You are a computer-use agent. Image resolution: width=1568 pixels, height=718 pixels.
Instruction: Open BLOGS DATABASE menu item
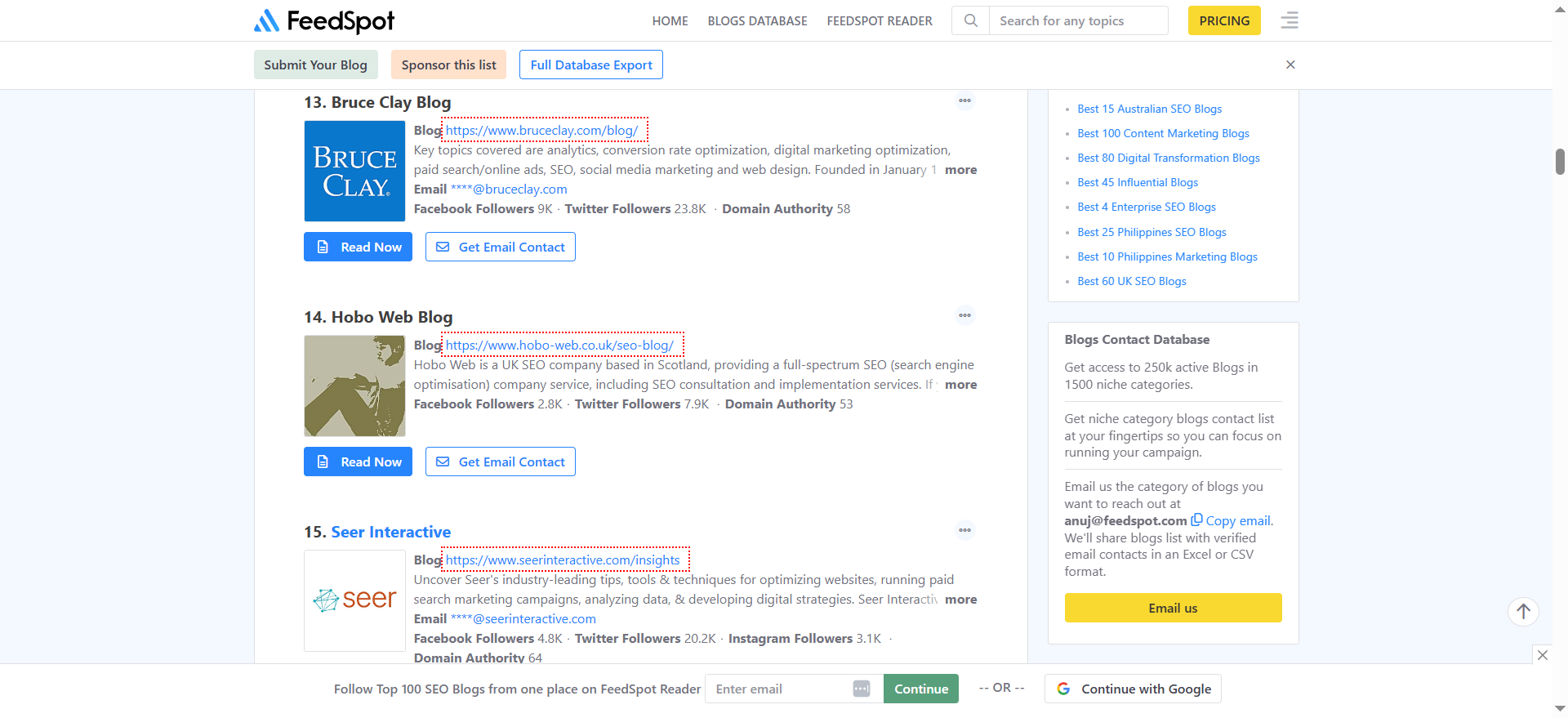click(x=757, y=21)
